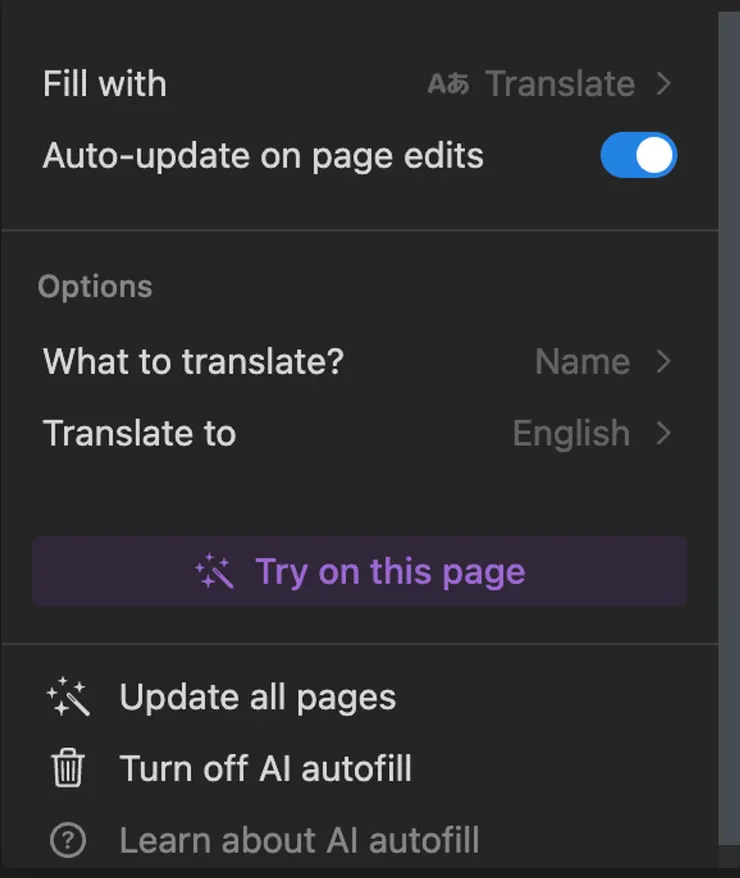The width and height of the screenshot is (740, 878).
Task: Expand the chevron next to English
Action: coord(664,433)
